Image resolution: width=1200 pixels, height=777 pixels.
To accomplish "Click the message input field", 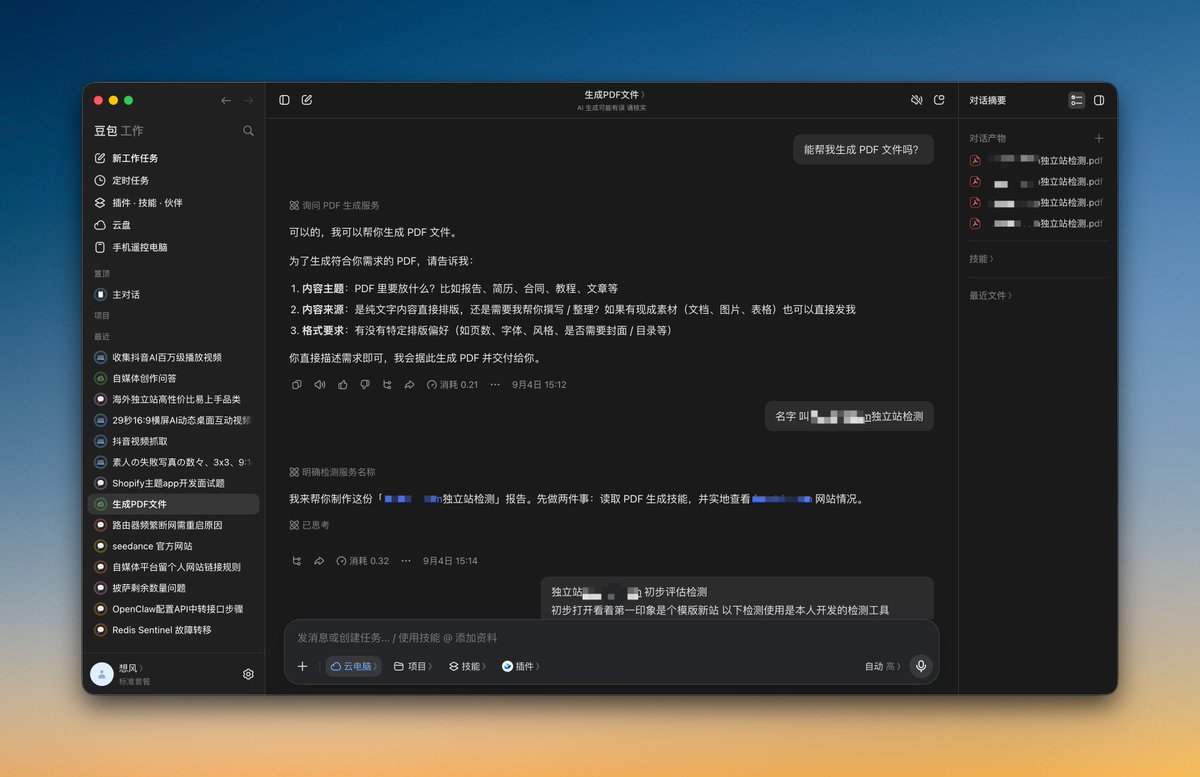I will [611, 637].
